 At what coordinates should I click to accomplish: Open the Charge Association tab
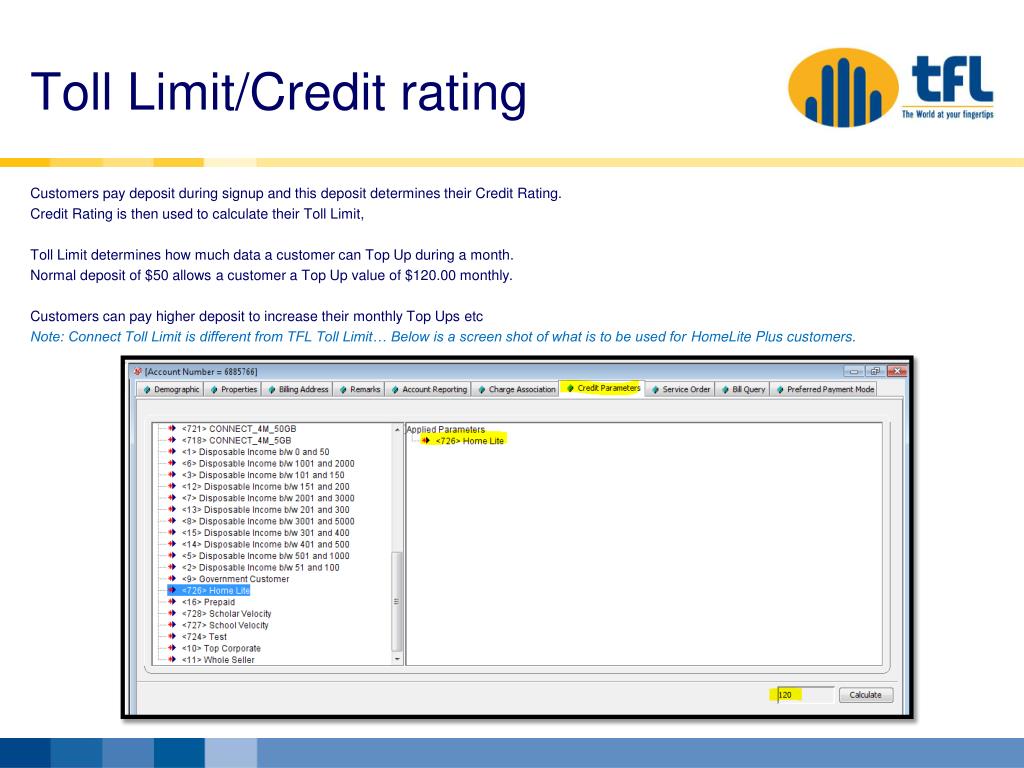(x=515, y=389)
